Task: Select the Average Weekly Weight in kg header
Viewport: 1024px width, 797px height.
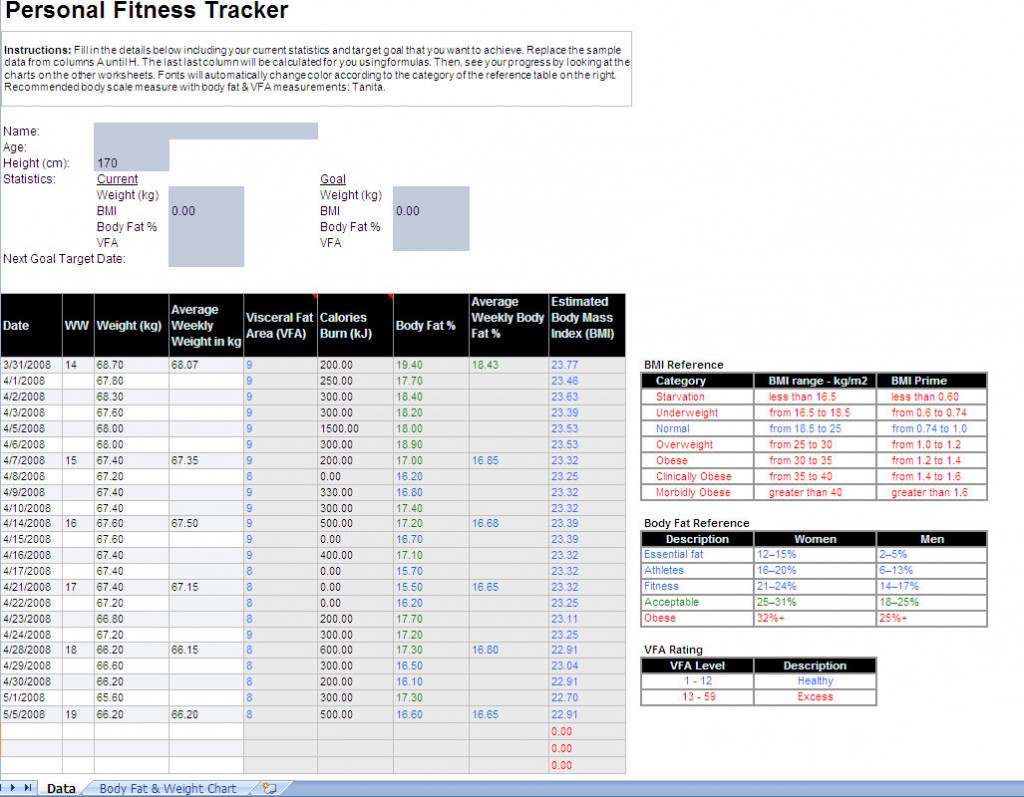Action: (206, 325)
